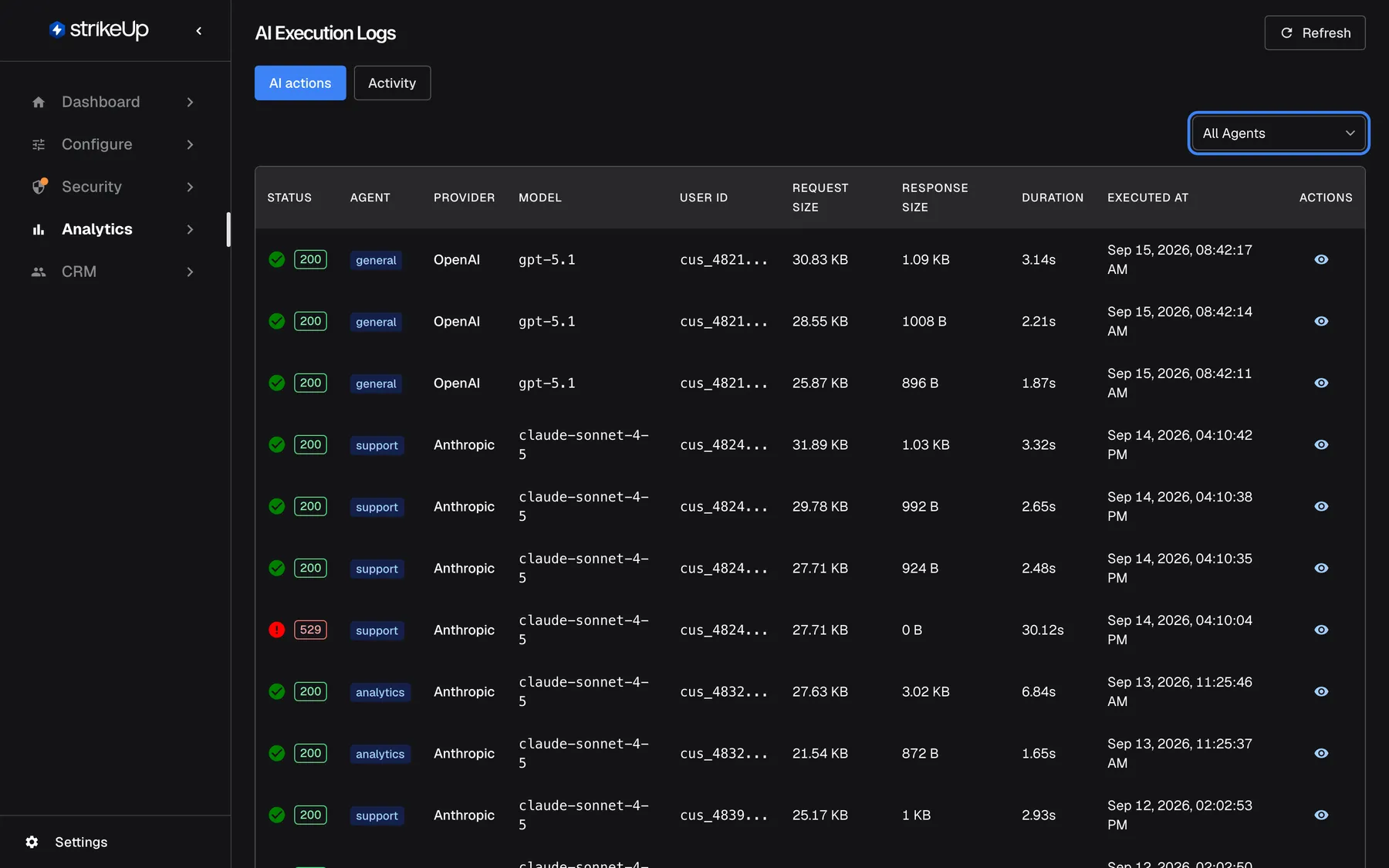Open the CRM menu item
This screenshot has width=1389, height=868.
(115, 272)
